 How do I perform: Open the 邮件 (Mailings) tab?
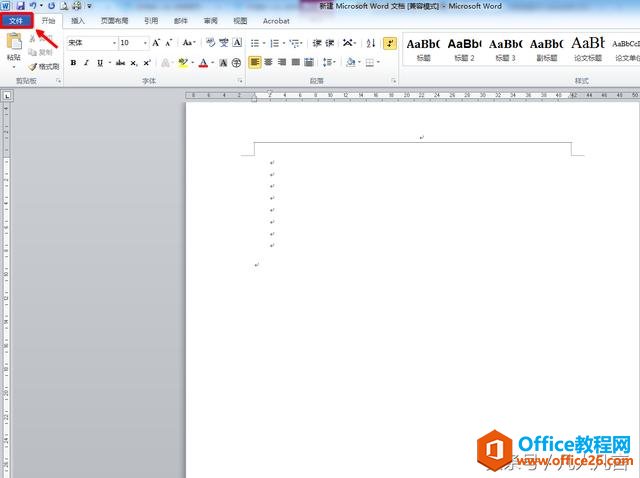tap(181, 21)
